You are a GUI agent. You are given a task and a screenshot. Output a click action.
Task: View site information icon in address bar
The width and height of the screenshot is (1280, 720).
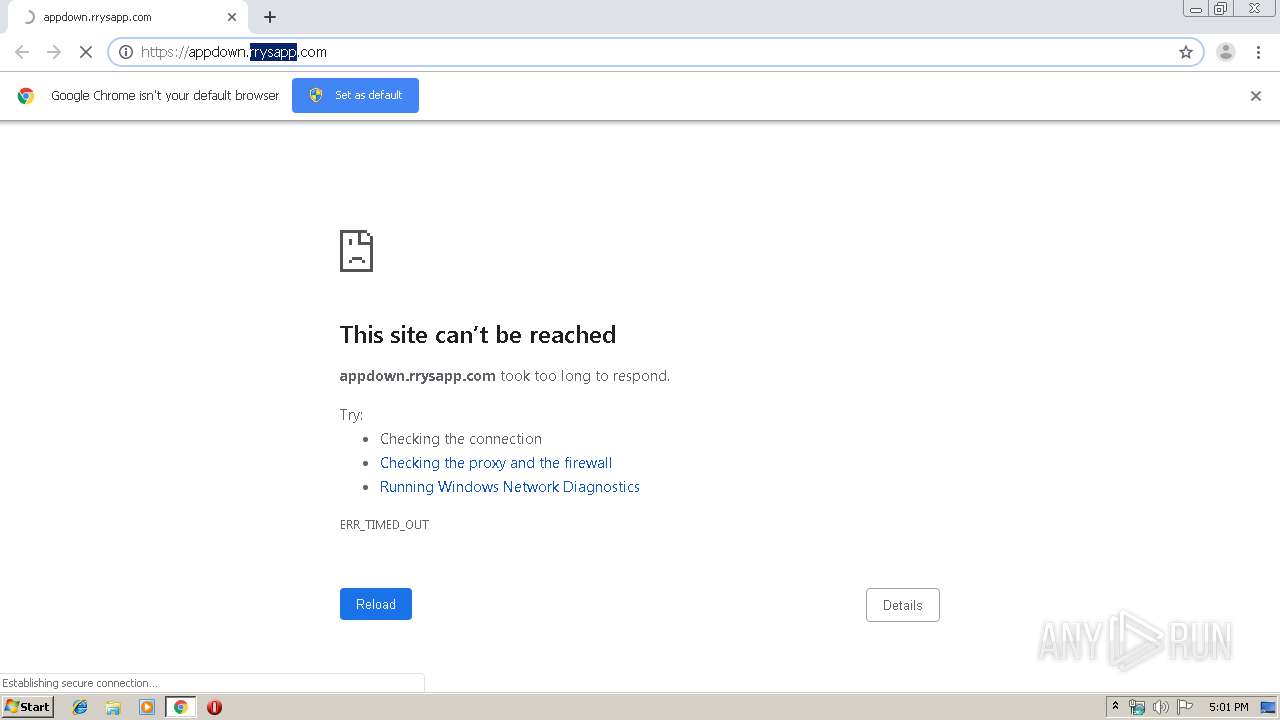[x=126, y=52]
